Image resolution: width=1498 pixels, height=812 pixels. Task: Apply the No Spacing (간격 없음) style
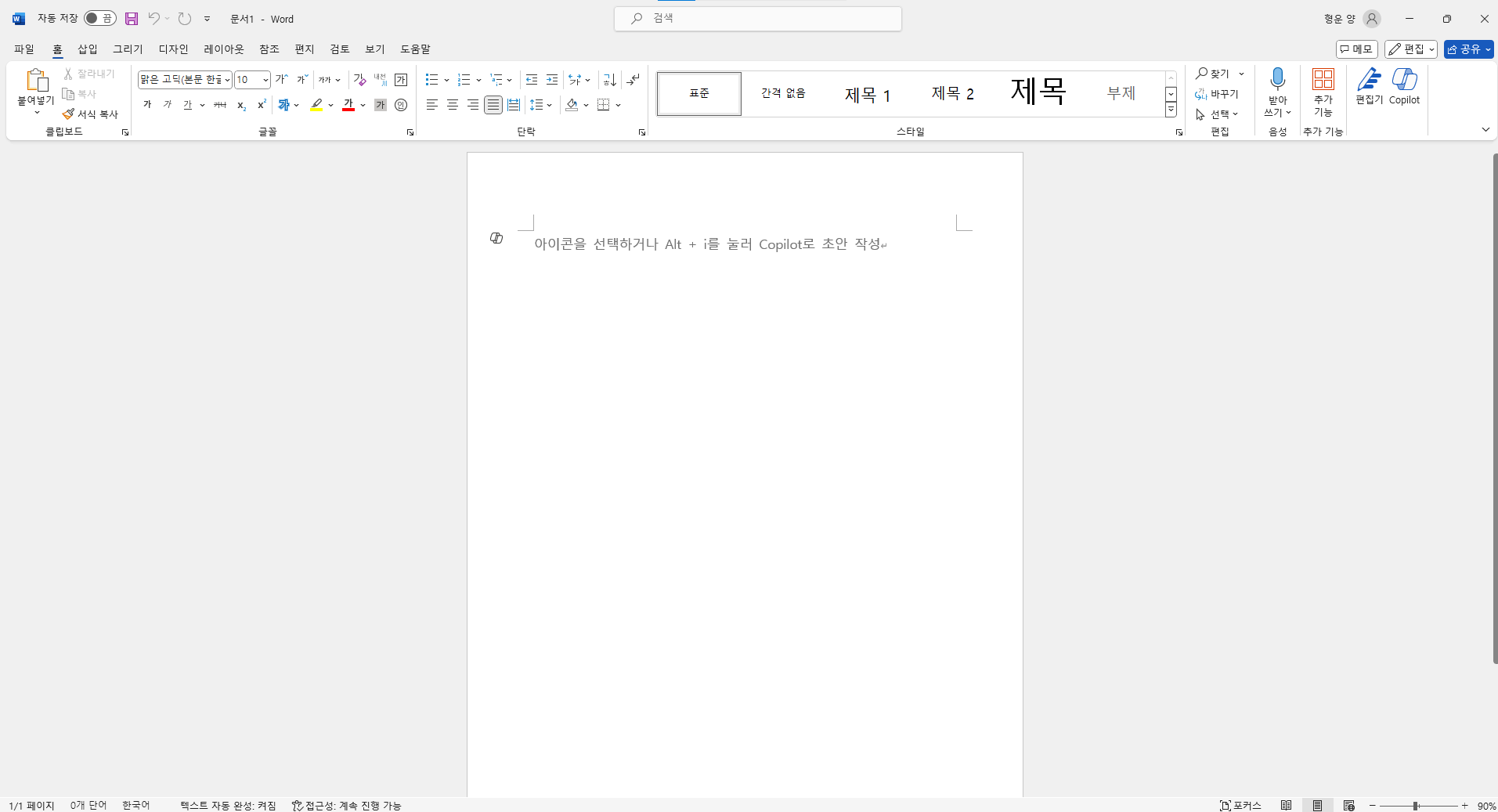coord(783,94)
